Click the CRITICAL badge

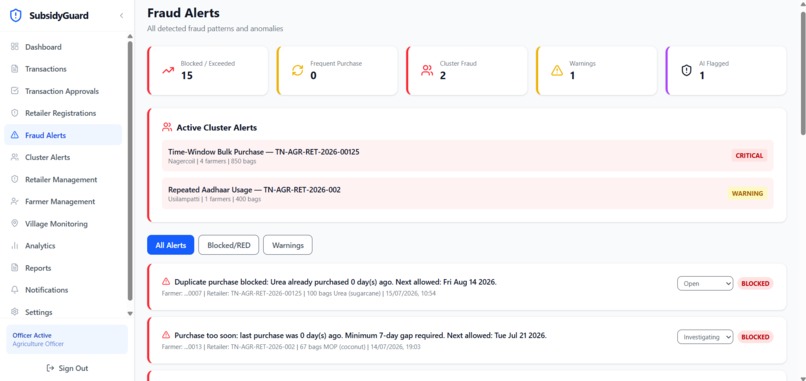[x=749, y=155]
